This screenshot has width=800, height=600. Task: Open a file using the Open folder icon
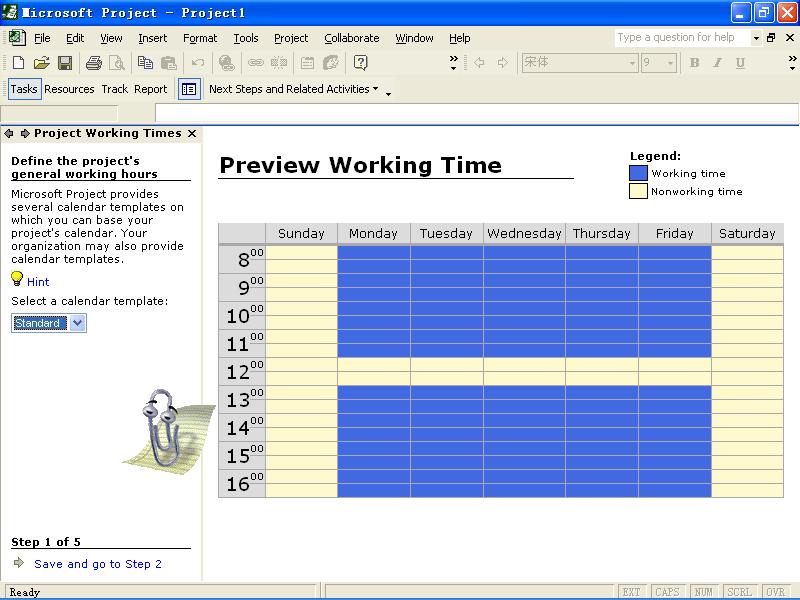pyautogui.click(x=41, y=63)
